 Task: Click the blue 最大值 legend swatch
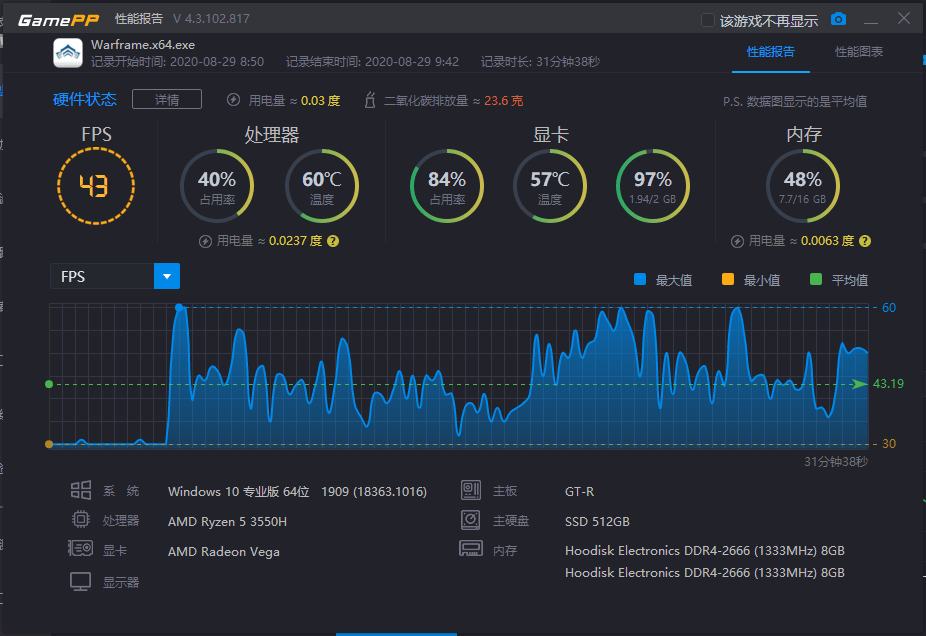pos(640,279)
